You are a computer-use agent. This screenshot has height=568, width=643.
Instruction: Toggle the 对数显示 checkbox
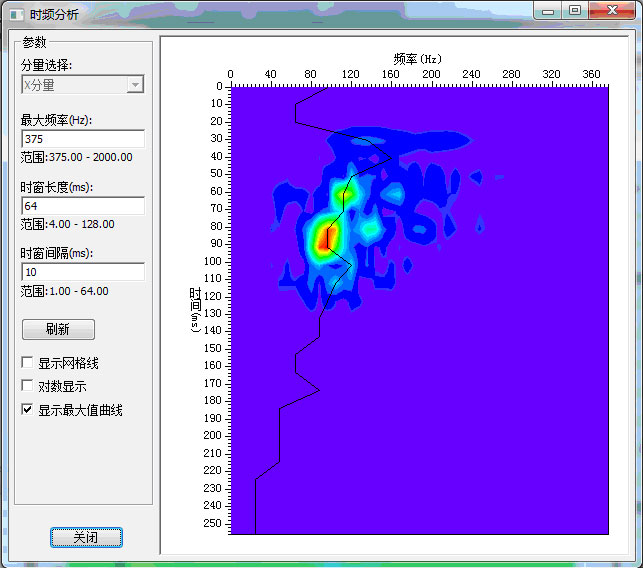tap(28, 386)
